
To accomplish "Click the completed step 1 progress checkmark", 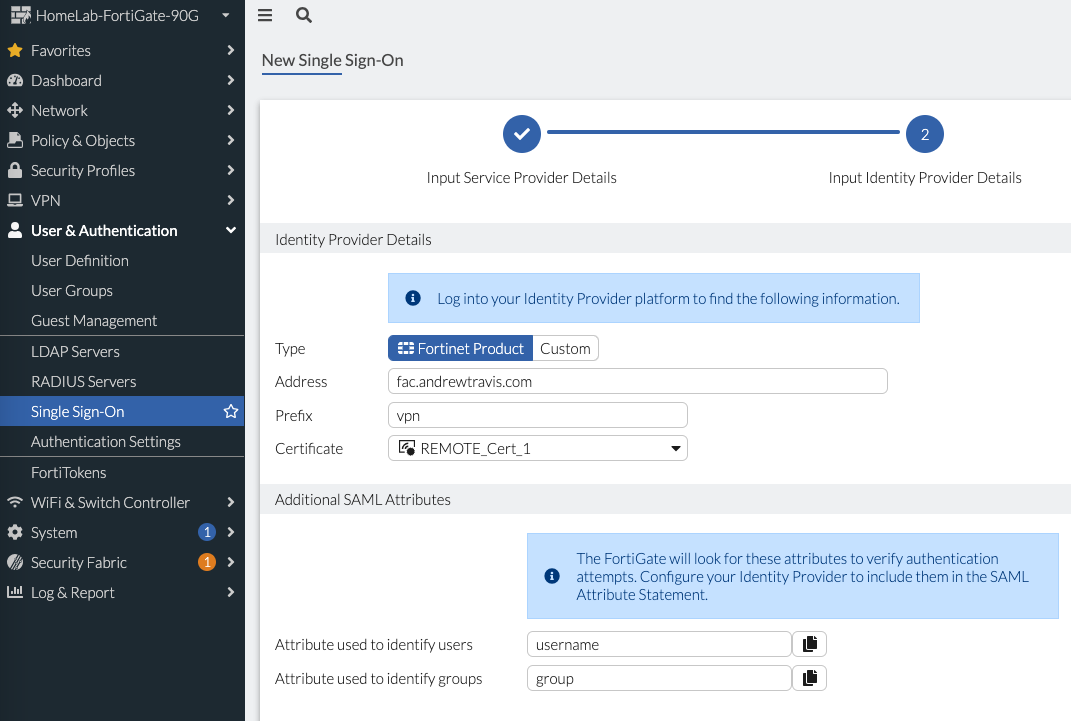I will 521,133.
